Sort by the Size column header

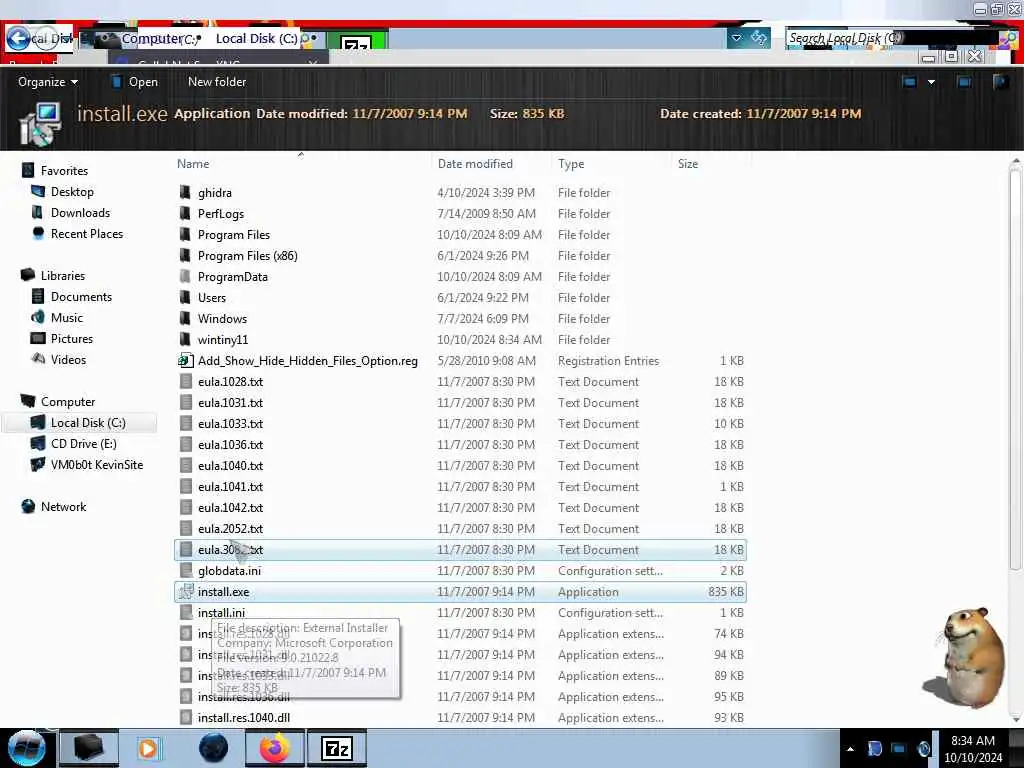[688, 164]
